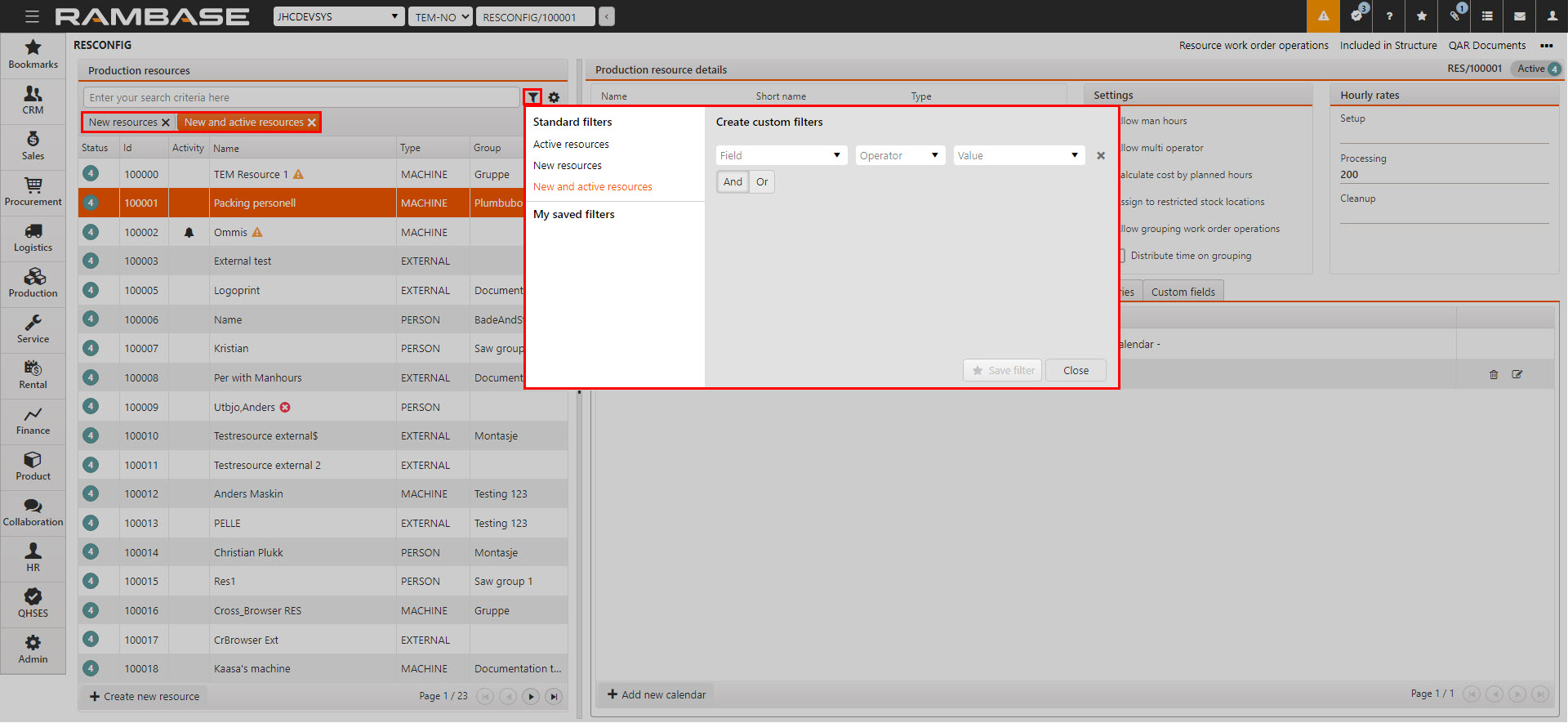Image resolution: width=1568 pixels, height=723 pixels.
Task: Expand the Operator dropdown
Action: (x=900, y=155)
